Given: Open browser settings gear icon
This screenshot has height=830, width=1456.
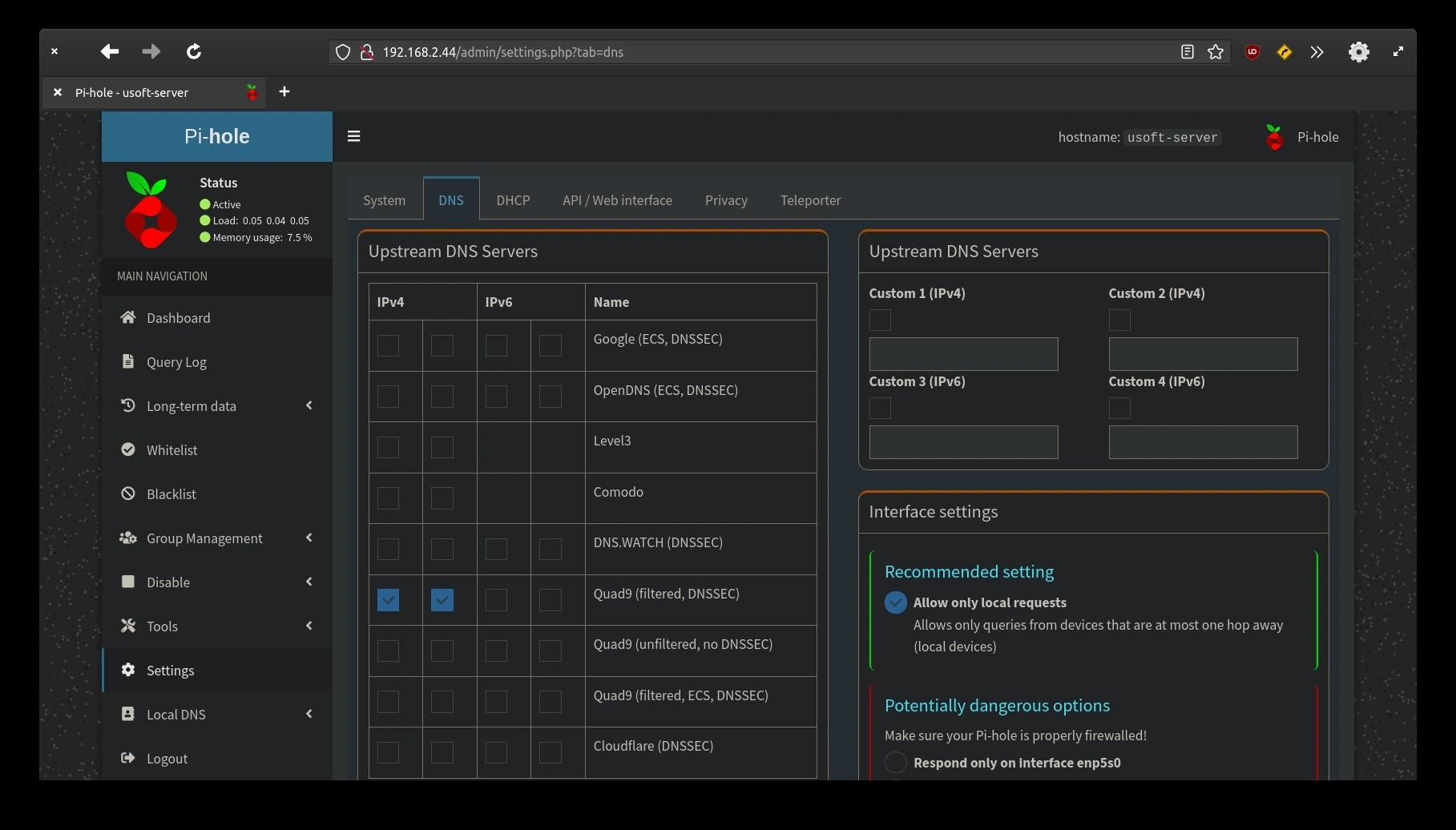Looking at the screenshot, I should coord(1359,52).
